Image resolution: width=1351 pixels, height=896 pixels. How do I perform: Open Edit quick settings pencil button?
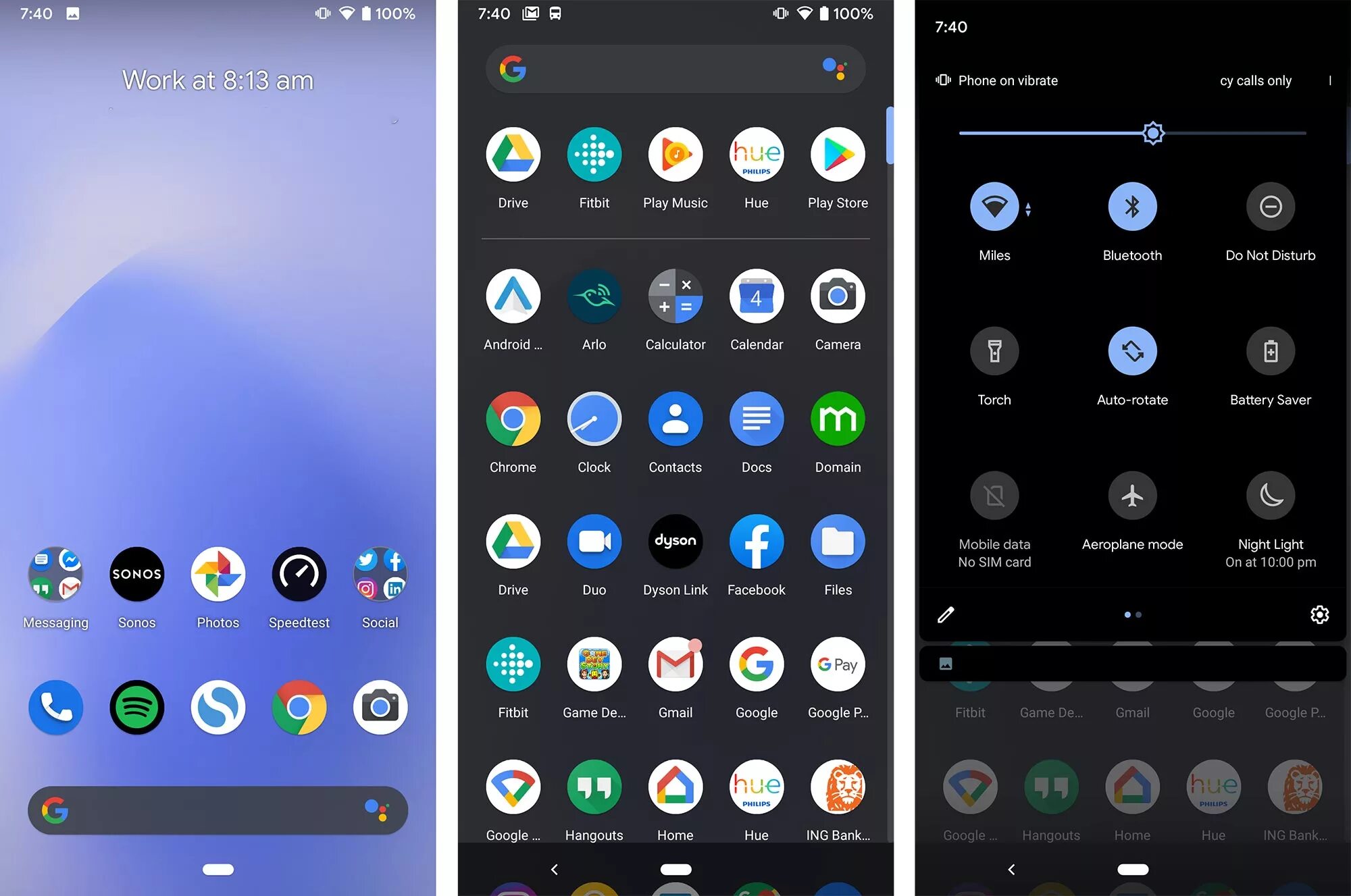pos(946,614)
